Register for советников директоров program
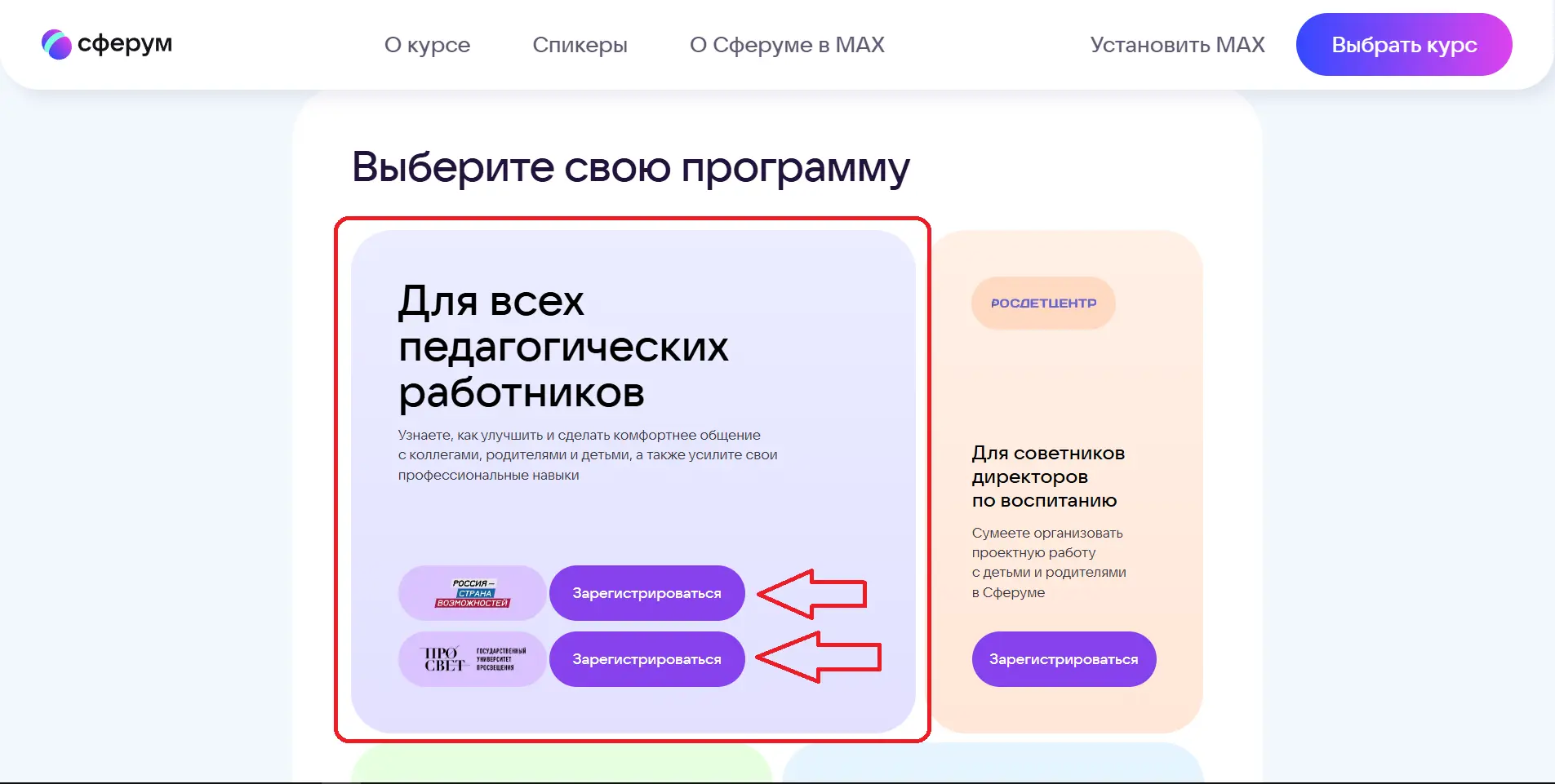 (x=1064, y=659)
